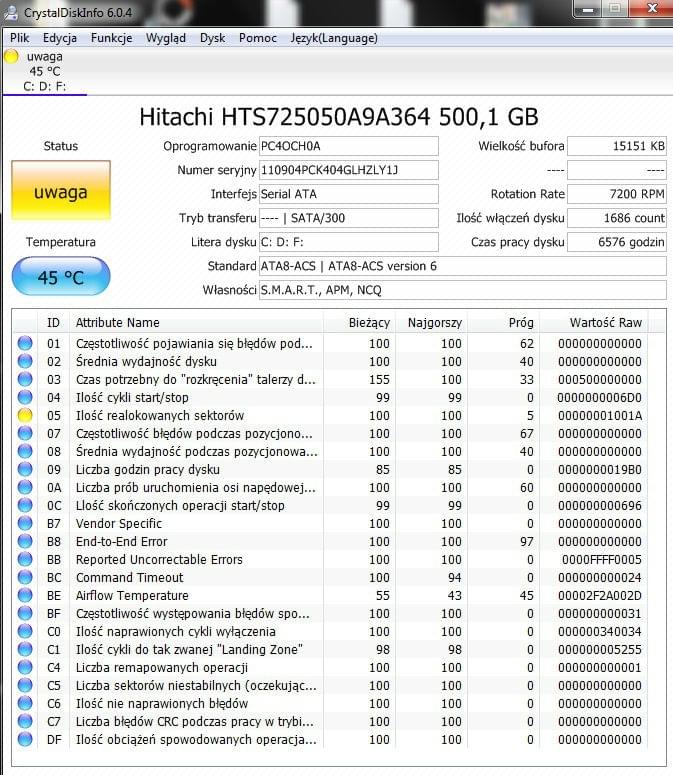Open the Funkcje menu
Image resolution: width=673 pixels, height=775 pixels.
[111, 38]
